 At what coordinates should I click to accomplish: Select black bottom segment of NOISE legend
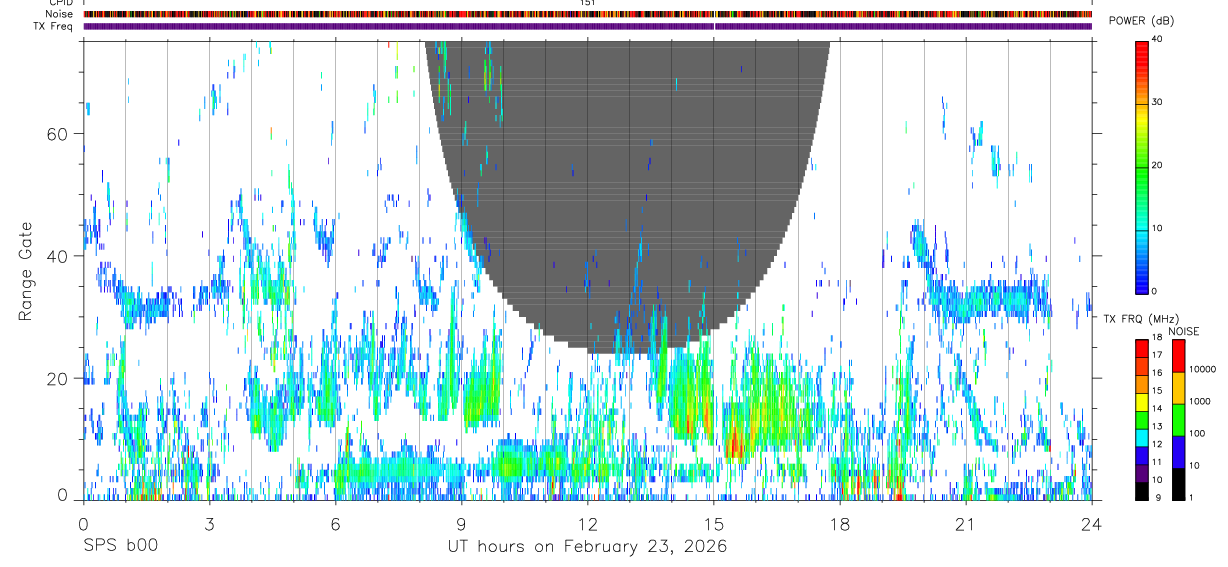[1178, 484]
